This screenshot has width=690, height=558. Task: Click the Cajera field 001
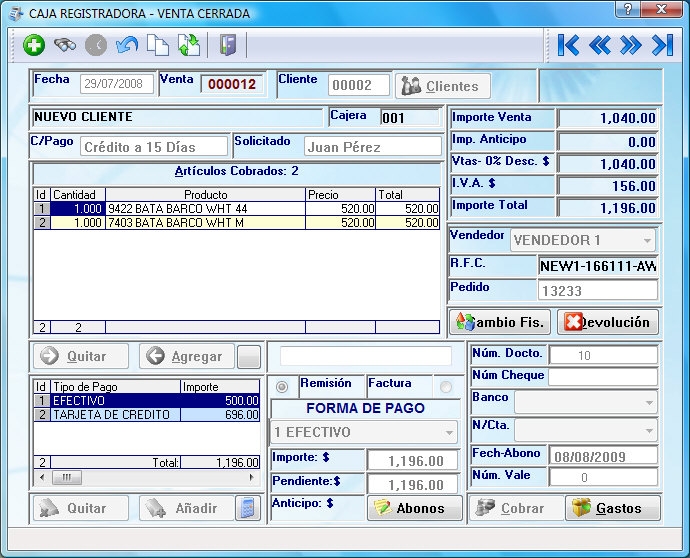pyautogui.click(x=410, y=118)
